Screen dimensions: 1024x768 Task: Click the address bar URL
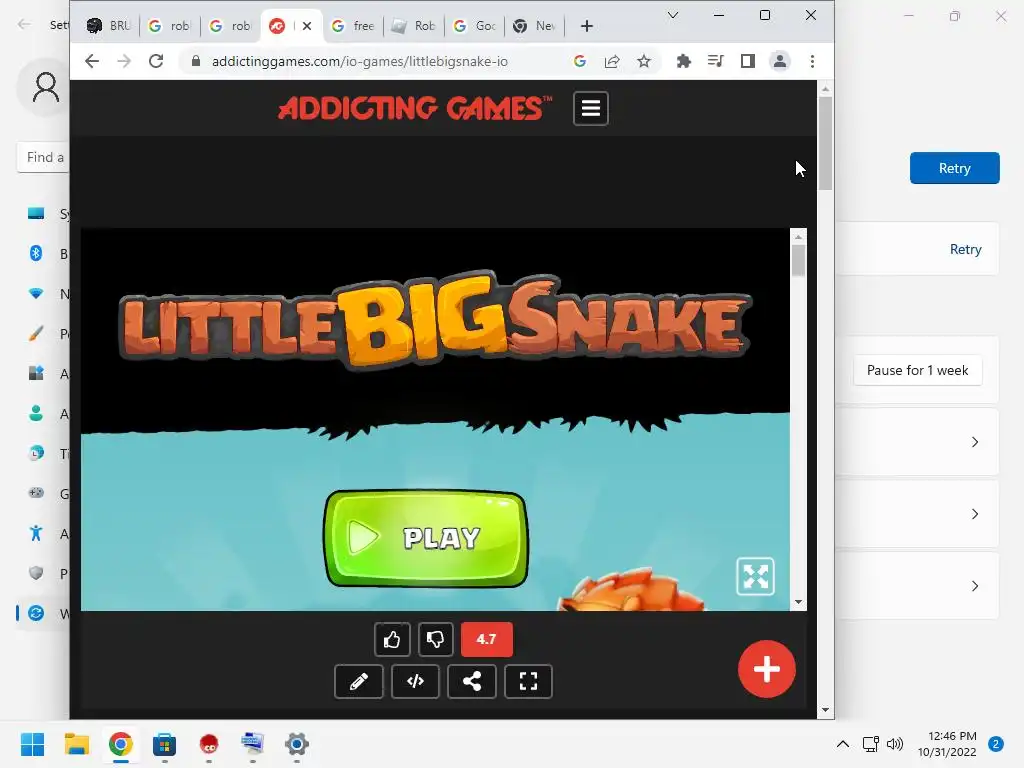tap(360, 61)
